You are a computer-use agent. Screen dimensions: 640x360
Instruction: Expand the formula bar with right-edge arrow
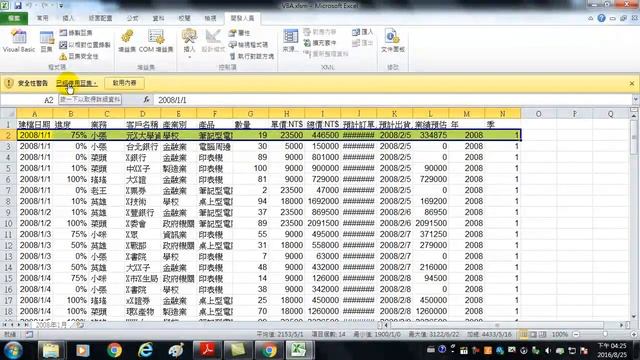pos(636,100)
